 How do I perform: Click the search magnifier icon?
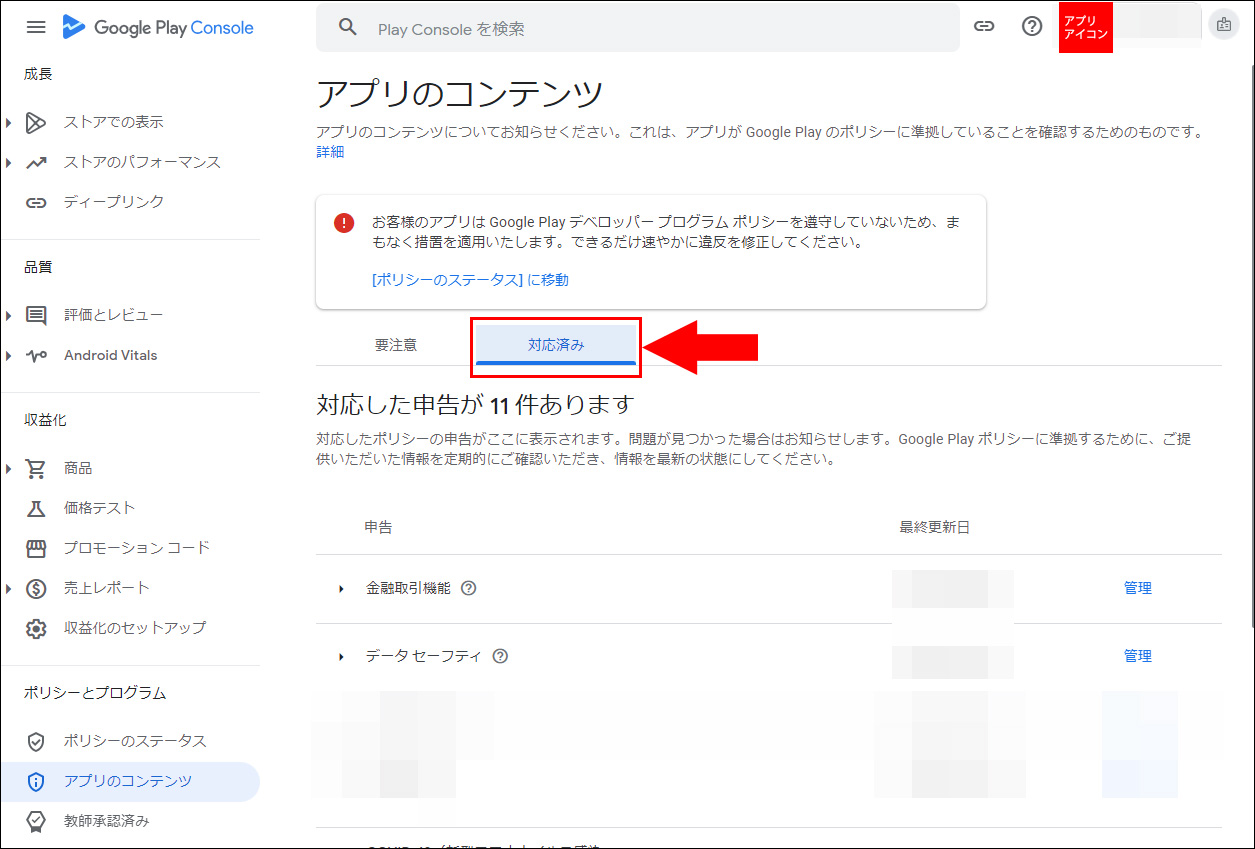348,28
